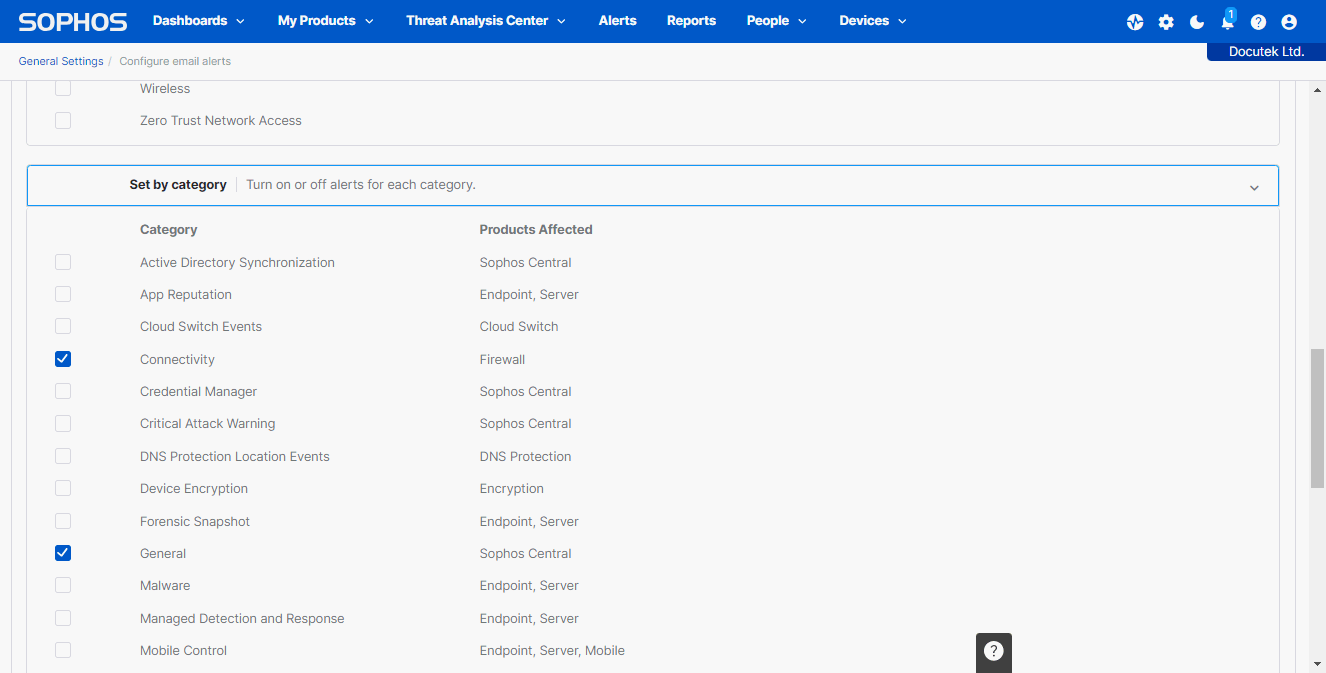This screenshot has height=673, width=1326.
Task: Click the scrollbar up arrow
Action: tap(1317, 90)
